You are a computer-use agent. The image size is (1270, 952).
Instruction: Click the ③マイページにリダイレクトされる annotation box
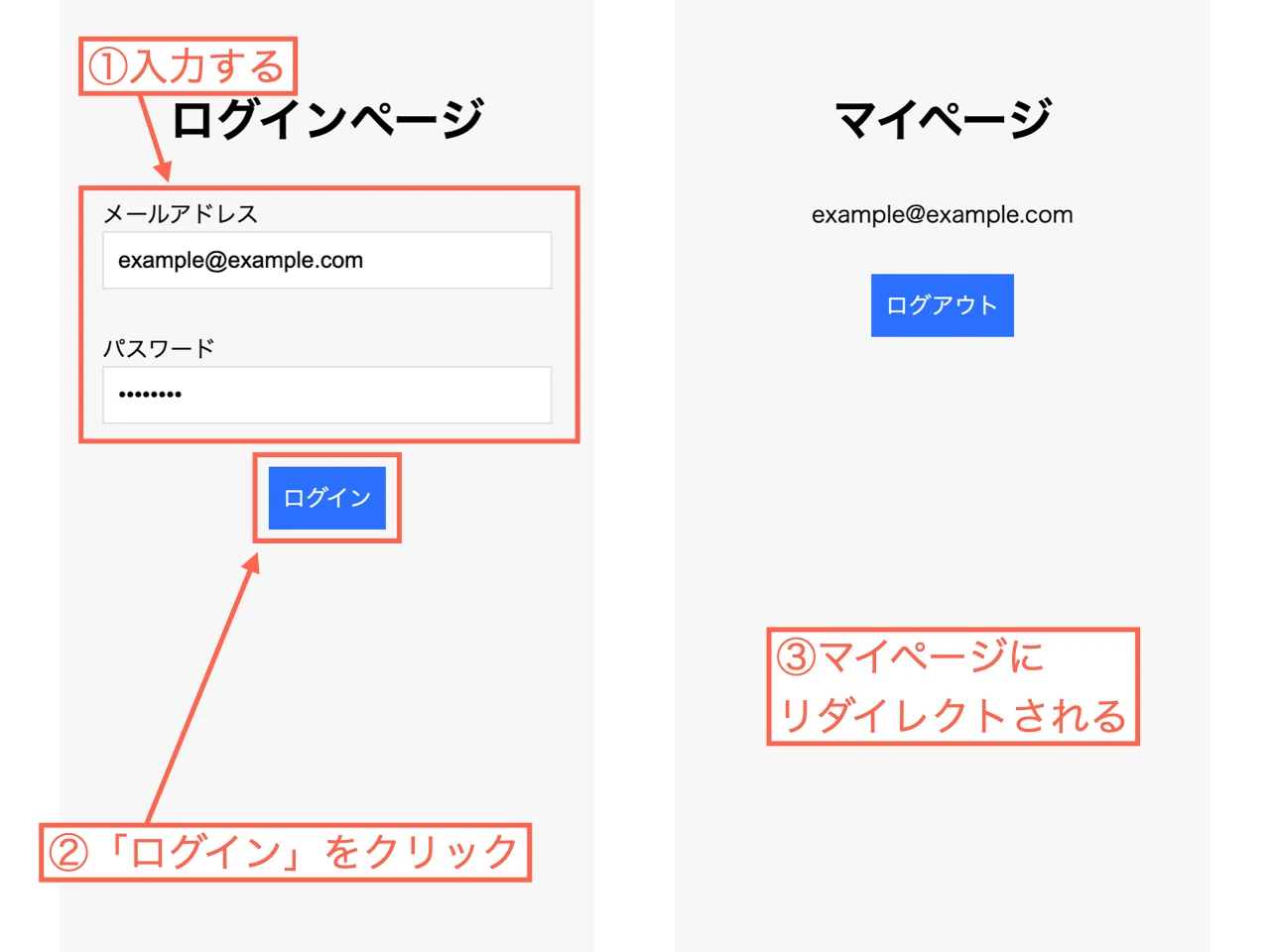coord(953,685)
